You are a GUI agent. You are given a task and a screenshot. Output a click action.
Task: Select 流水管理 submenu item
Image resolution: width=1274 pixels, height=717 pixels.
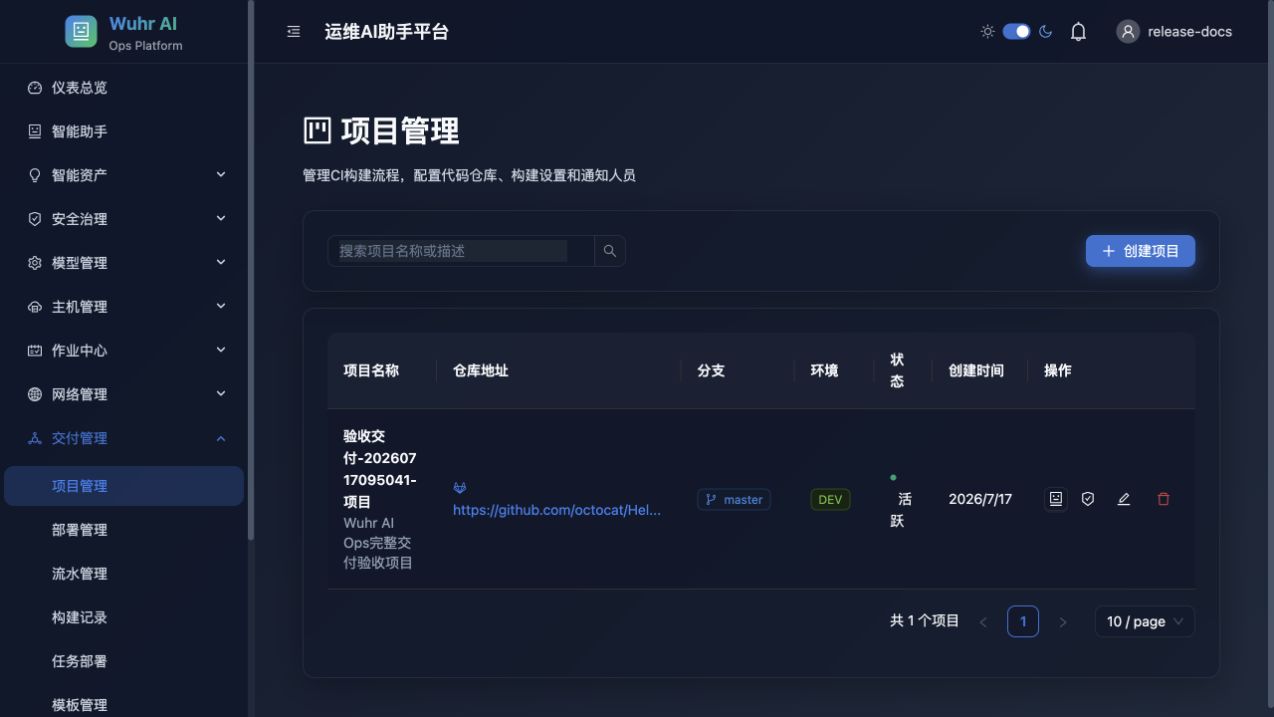tap(124, 574)
